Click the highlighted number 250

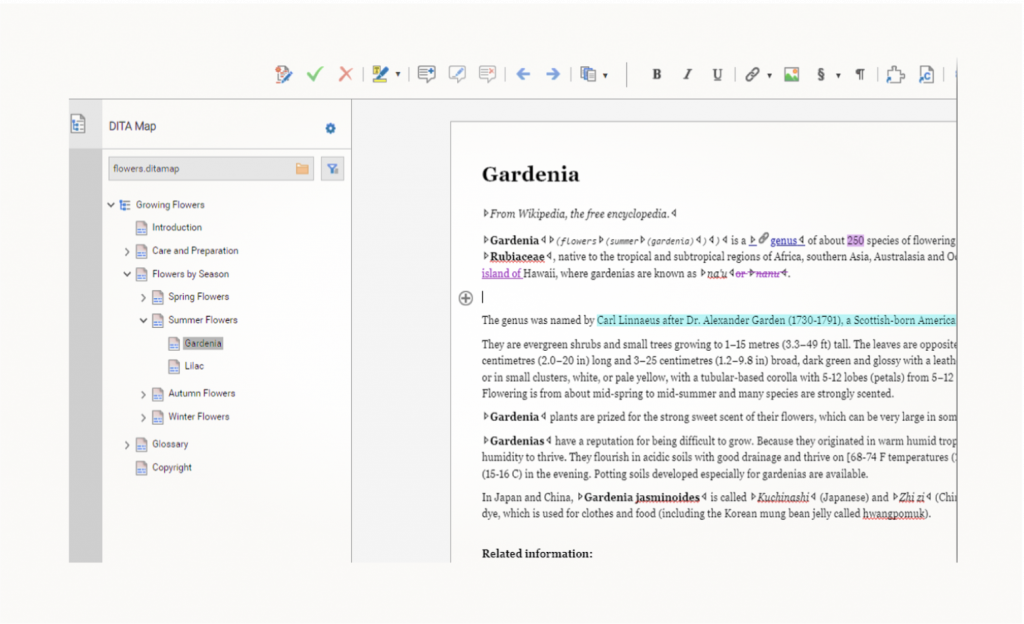click(x=856, y=240)
